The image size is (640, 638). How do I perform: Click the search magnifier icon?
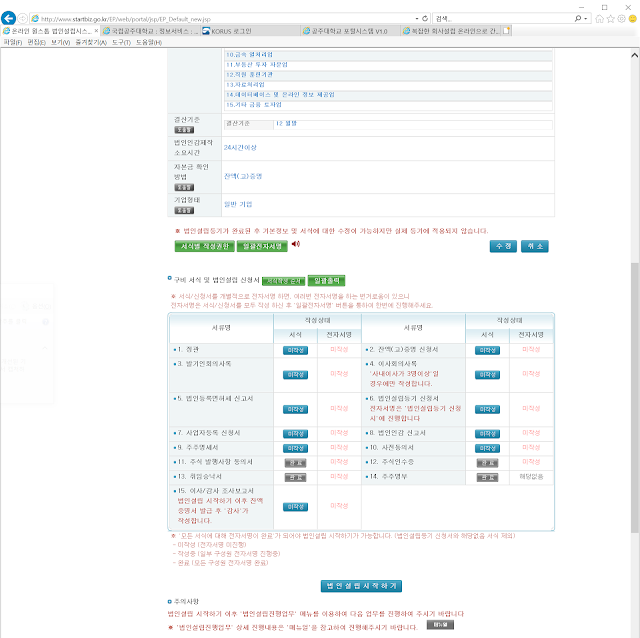578,18
